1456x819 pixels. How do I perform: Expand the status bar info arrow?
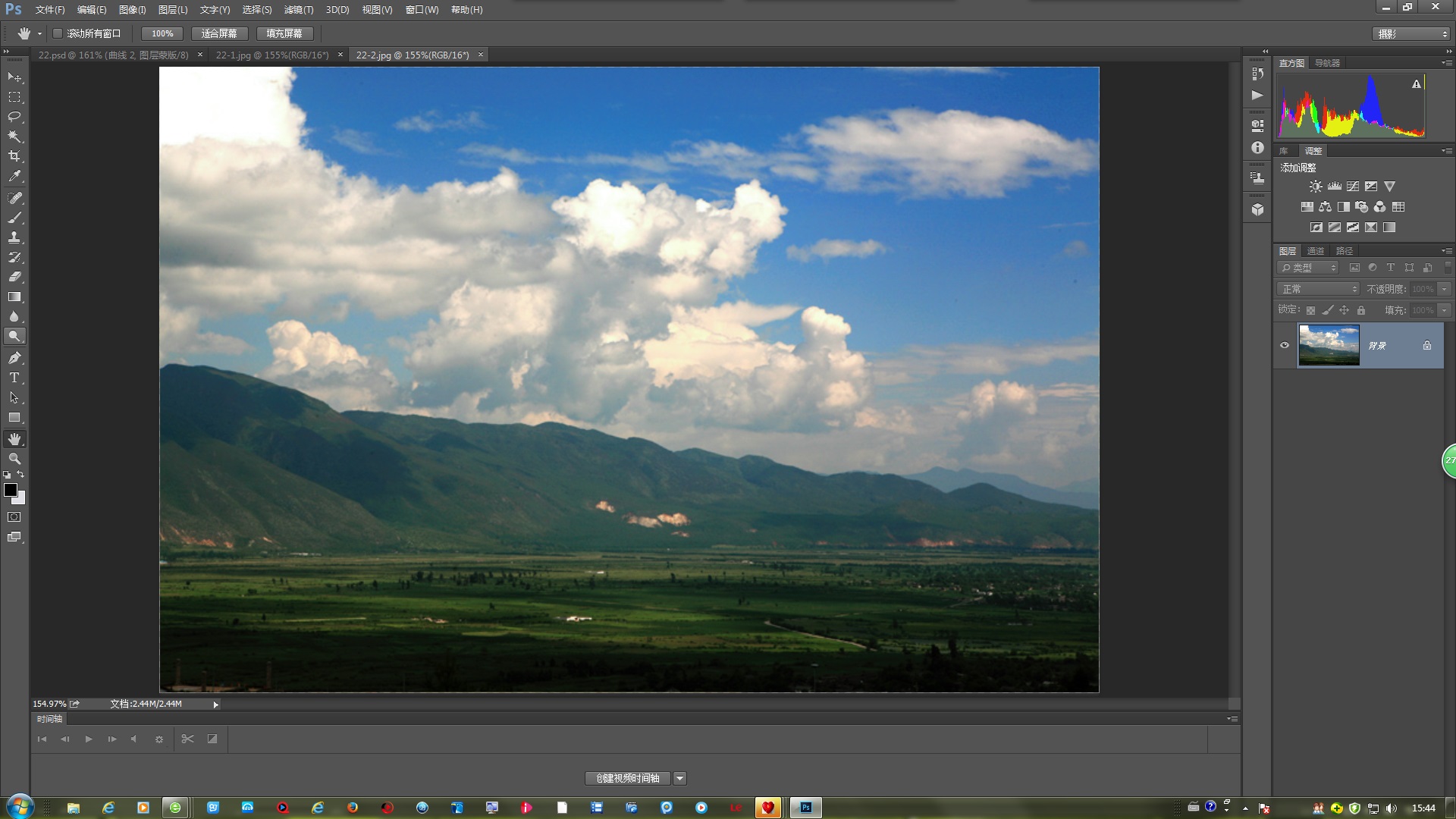[215, 704]
